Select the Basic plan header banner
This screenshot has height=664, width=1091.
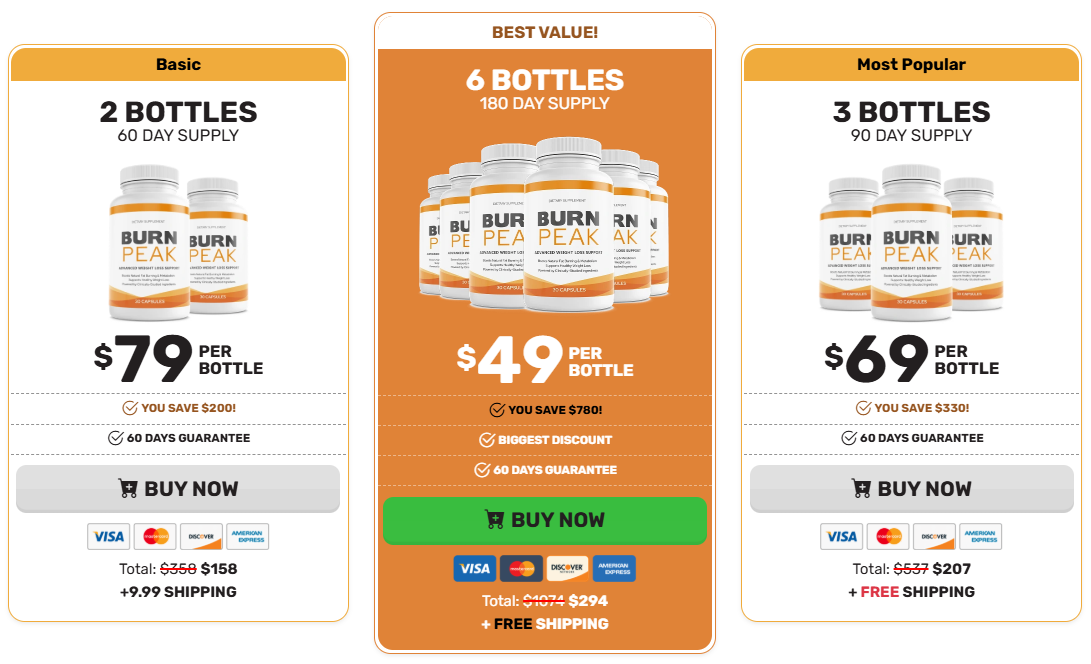pos(178,63)
